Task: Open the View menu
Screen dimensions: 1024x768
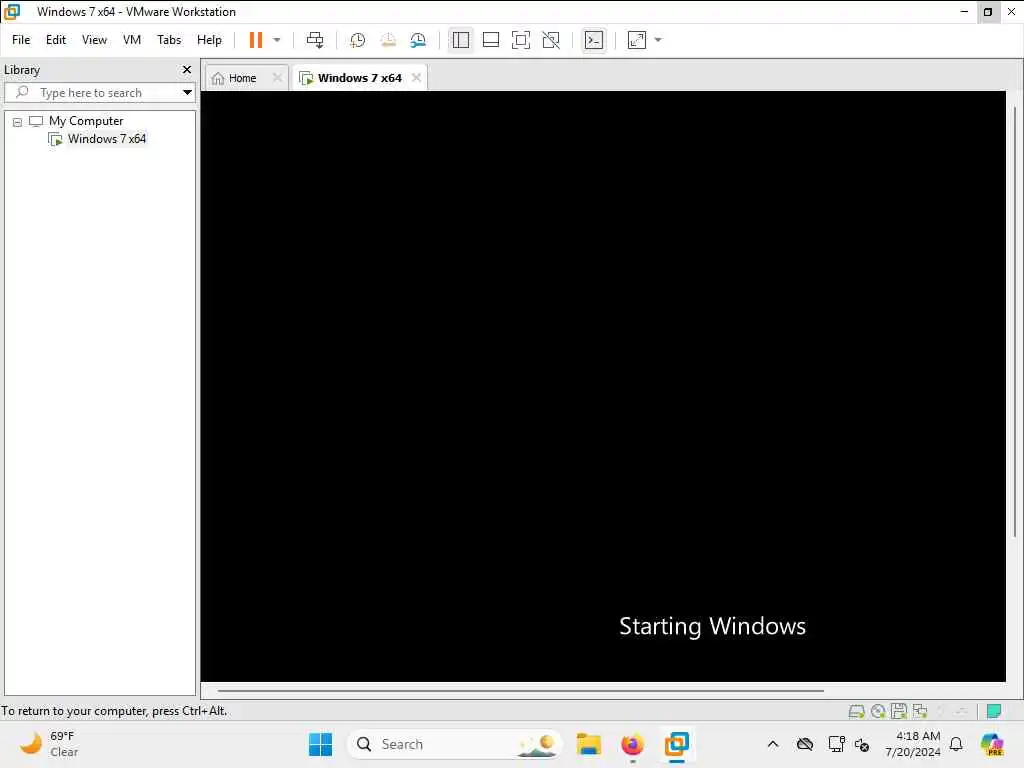Action: click(x=94, y=40)
